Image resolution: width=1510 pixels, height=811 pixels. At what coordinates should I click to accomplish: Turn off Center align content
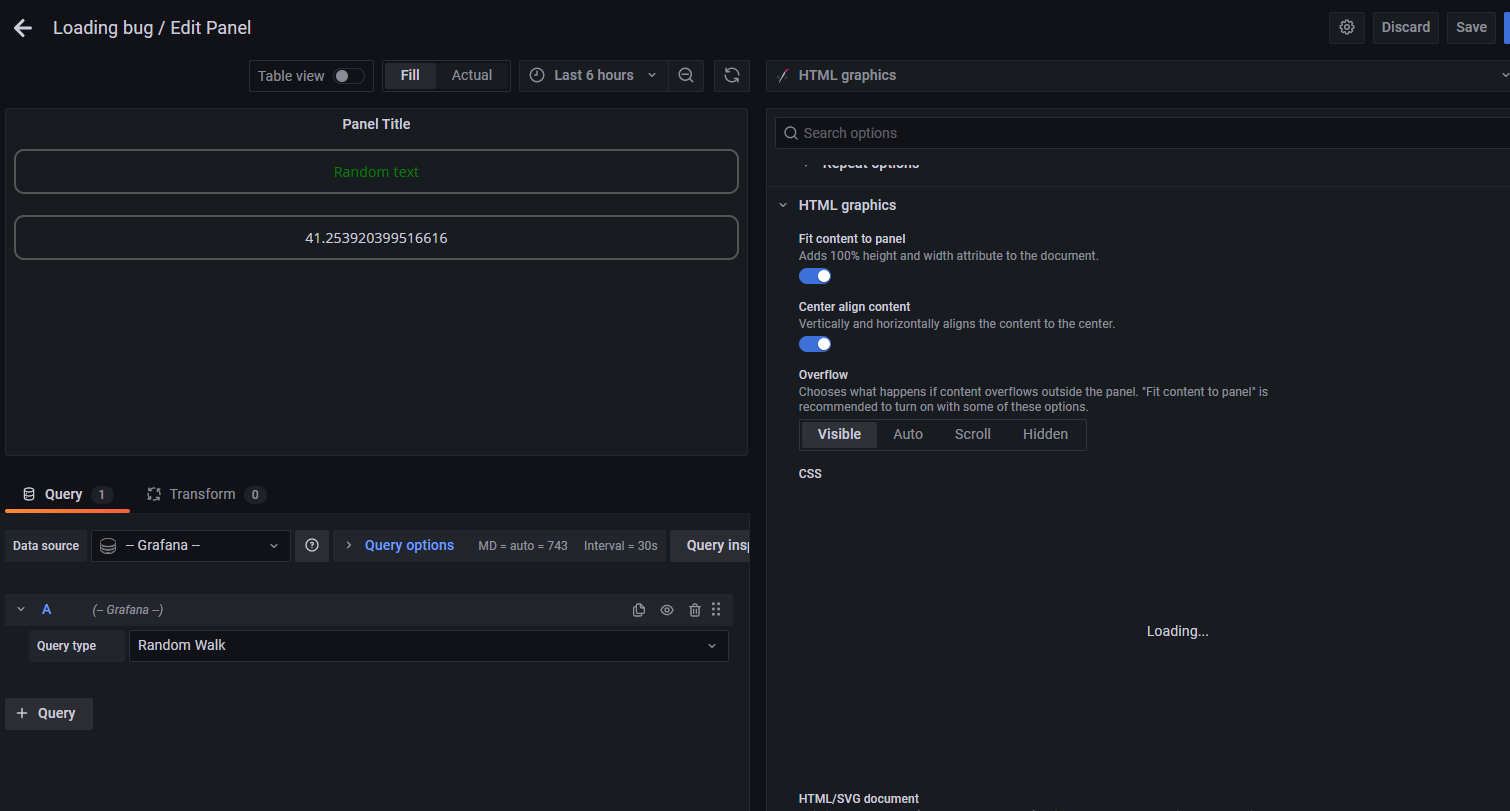pyautogui.click(x=814, y=343)
